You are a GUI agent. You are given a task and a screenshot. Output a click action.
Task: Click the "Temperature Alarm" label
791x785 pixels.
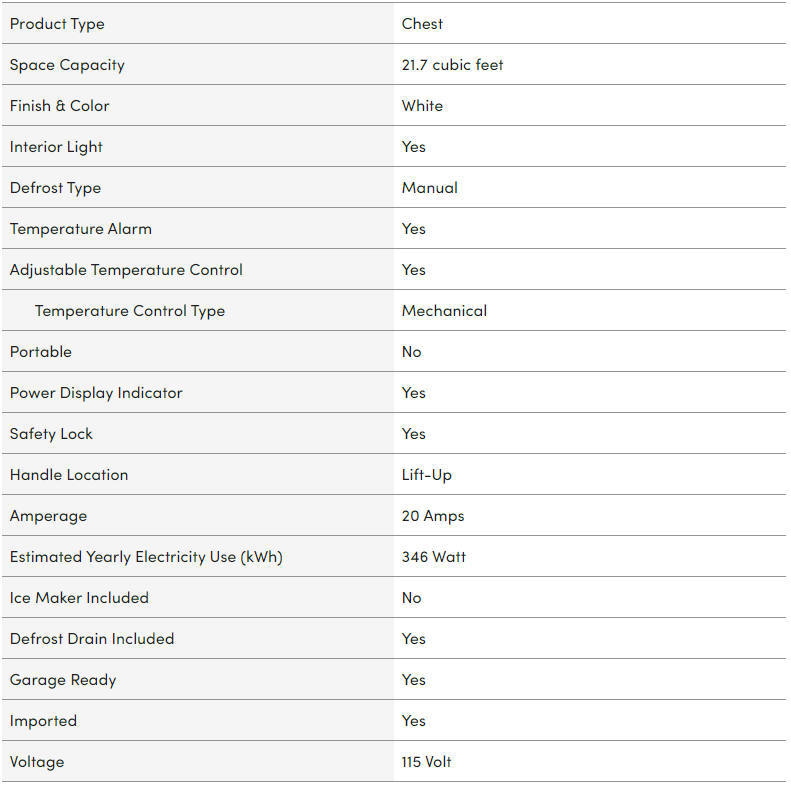[81, 229]
